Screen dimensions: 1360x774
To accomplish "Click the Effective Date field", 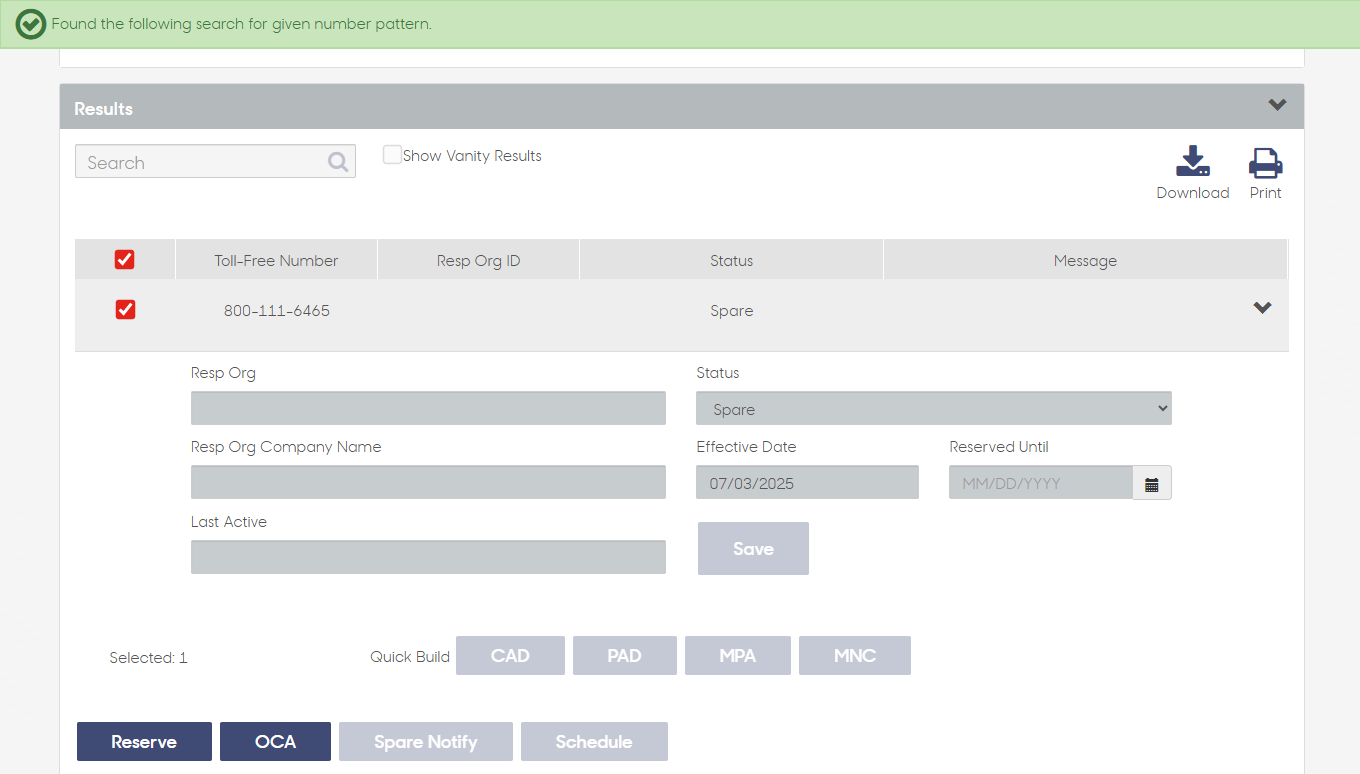I will click(807, 483).
